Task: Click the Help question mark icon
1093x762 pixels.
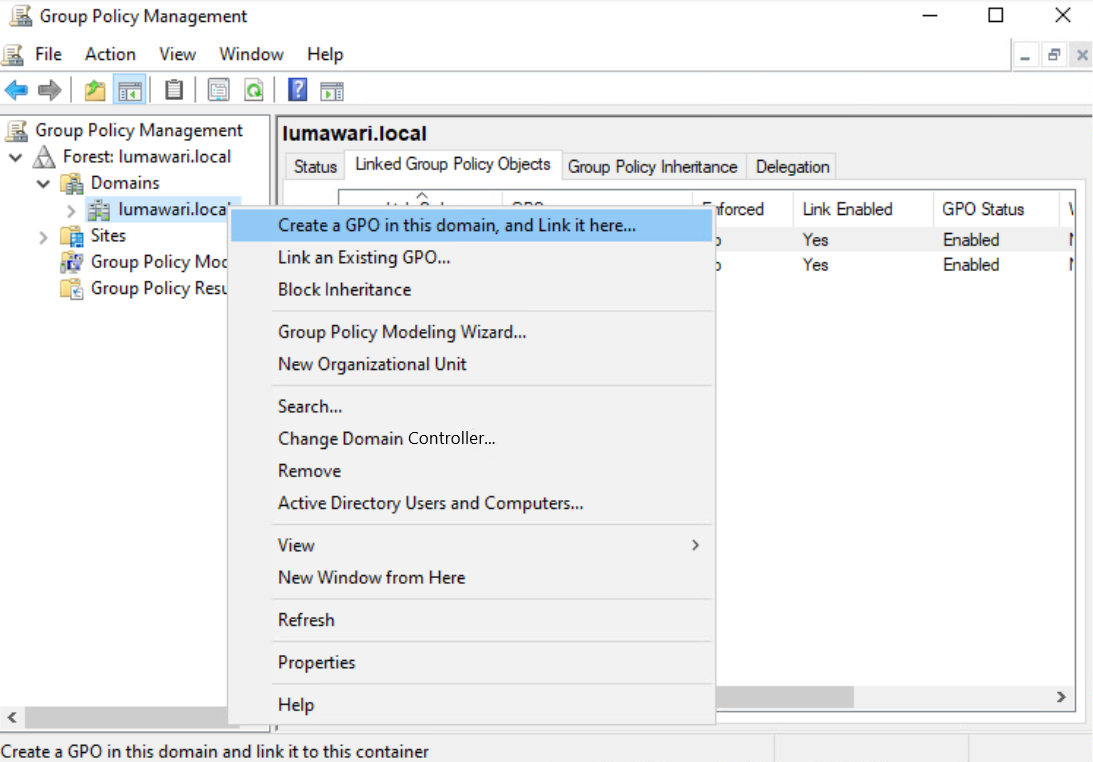Action: pyautogui.click(x=296, y=89)
